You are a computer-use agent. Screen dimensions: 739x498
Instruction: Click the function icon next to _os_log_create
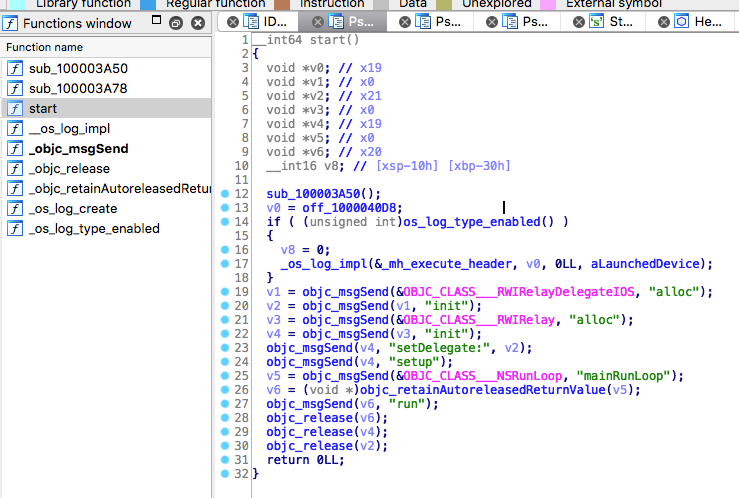point(15,209)
